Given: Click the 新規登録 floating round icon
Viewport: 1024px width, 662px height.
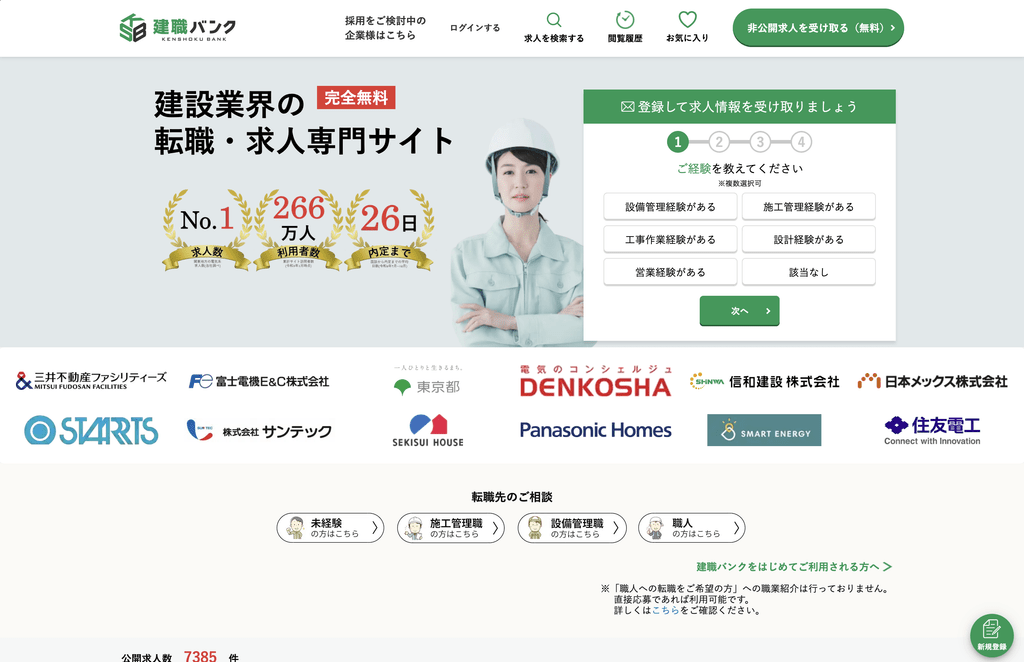Looking at the screenshot, I should coord(991,635).
